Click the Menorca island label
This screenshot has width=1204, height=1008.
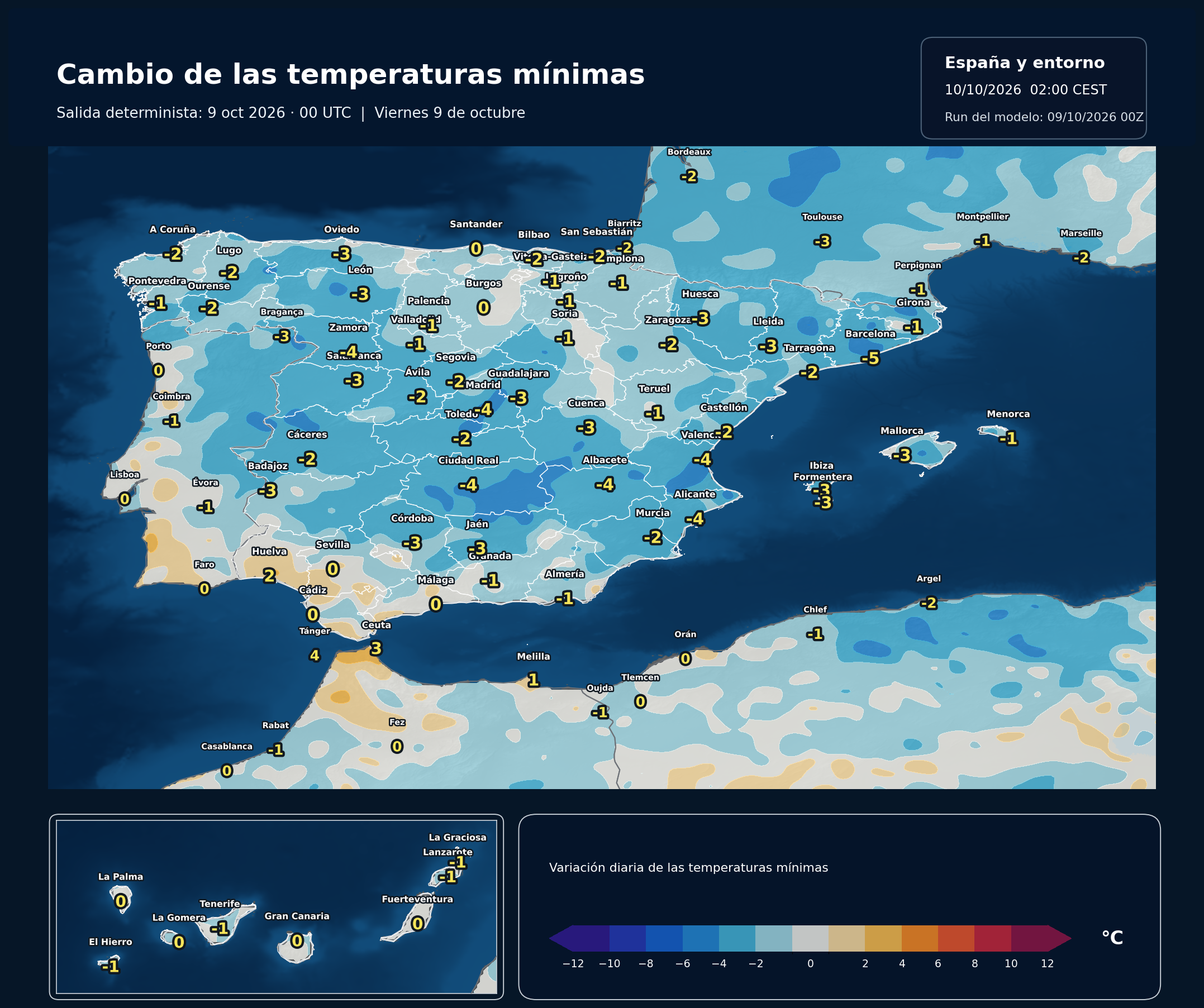click(x=1008, y=414)
